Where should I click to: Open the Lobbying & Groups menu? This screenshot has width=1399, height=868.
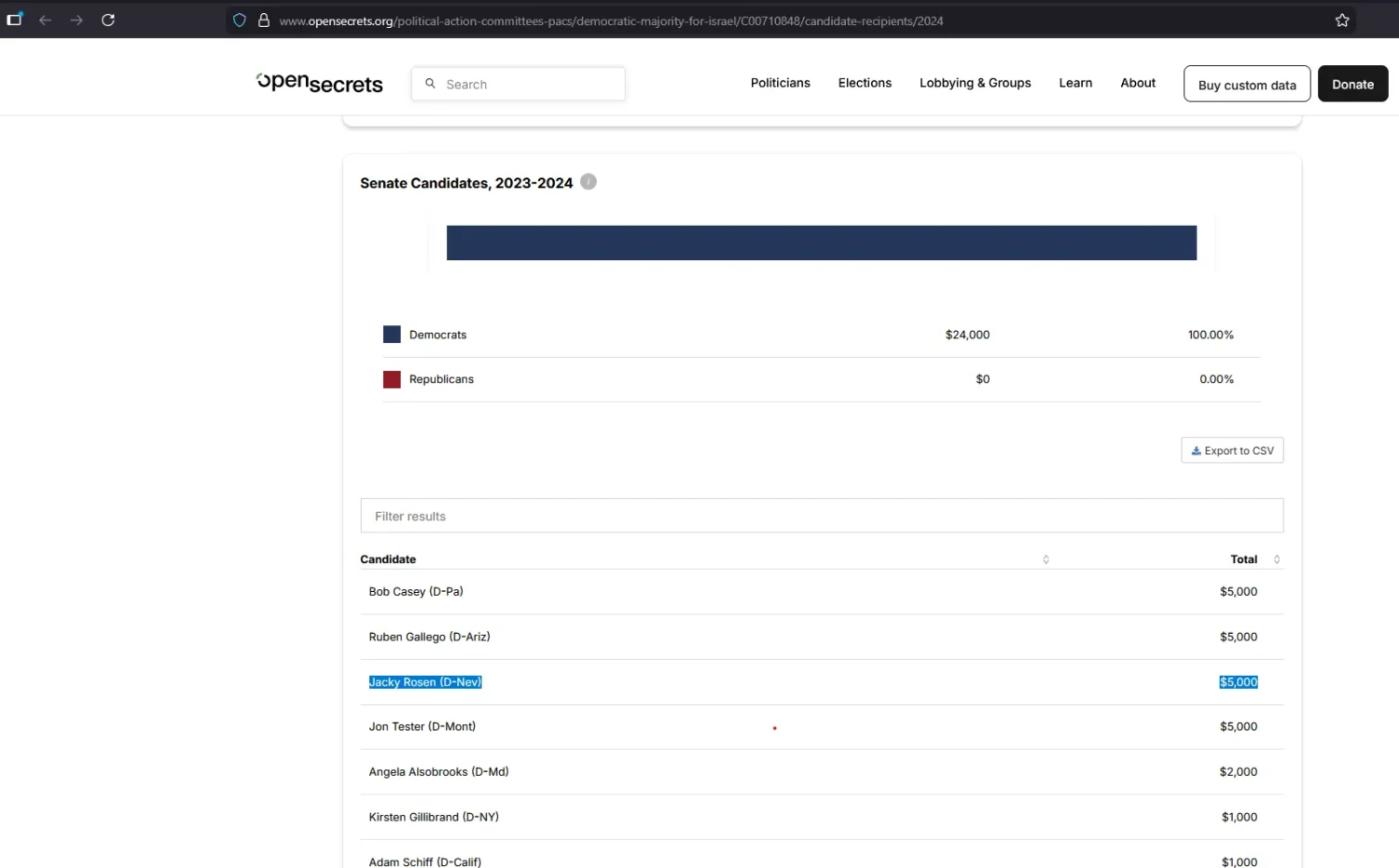pyautogui.click(x=975, y=83)
